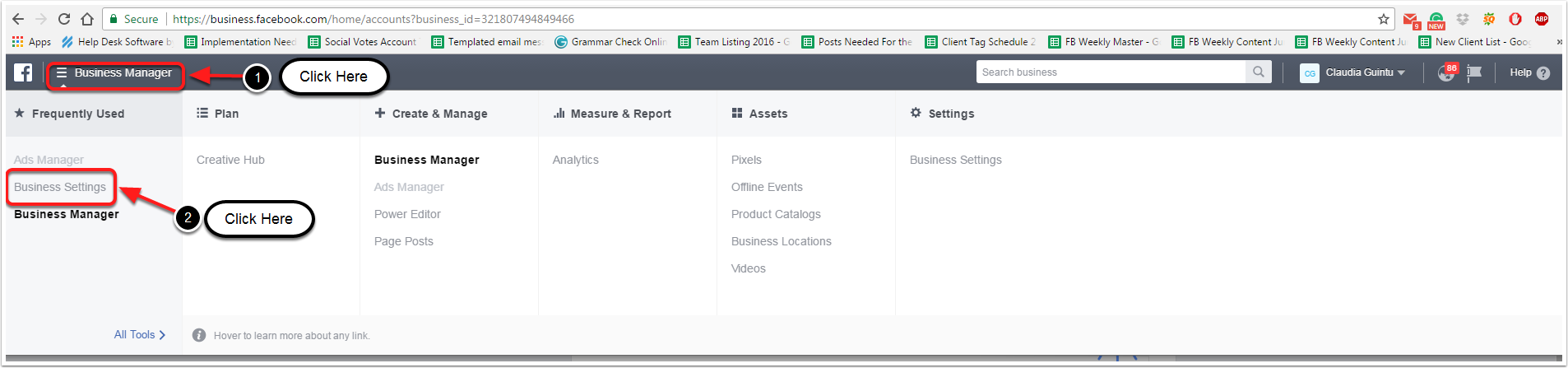The width and height of the screenshot is (1568, 368).
Task: Open Business Settings under Settings column
Action: click(956, 160)
